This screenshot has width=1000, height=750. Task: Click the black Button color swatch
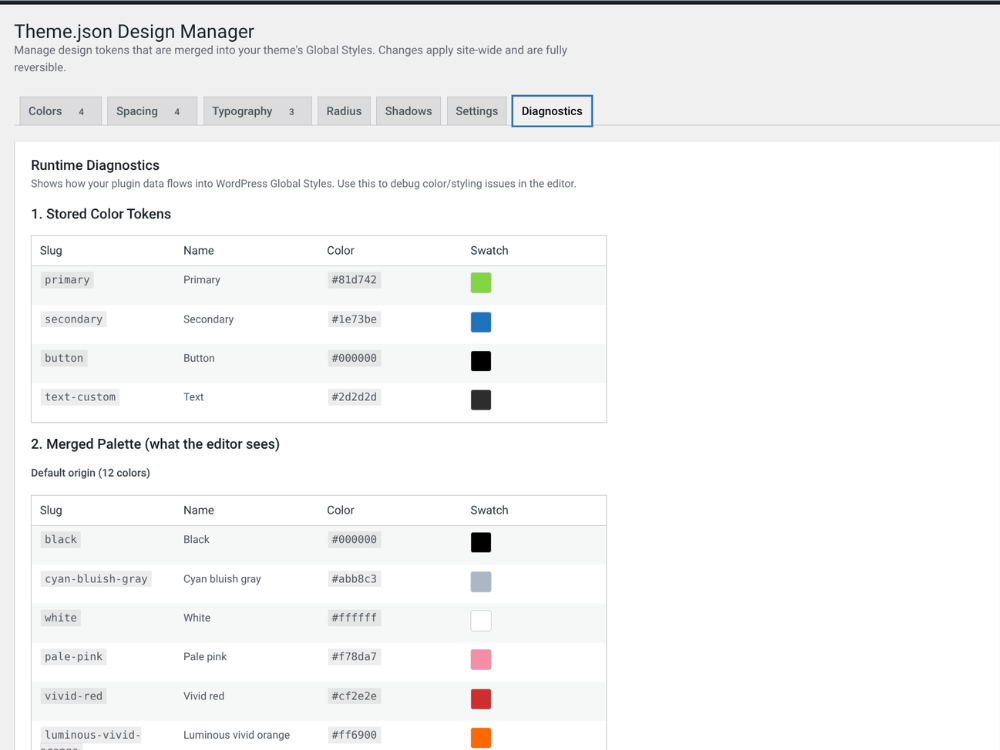481,361
